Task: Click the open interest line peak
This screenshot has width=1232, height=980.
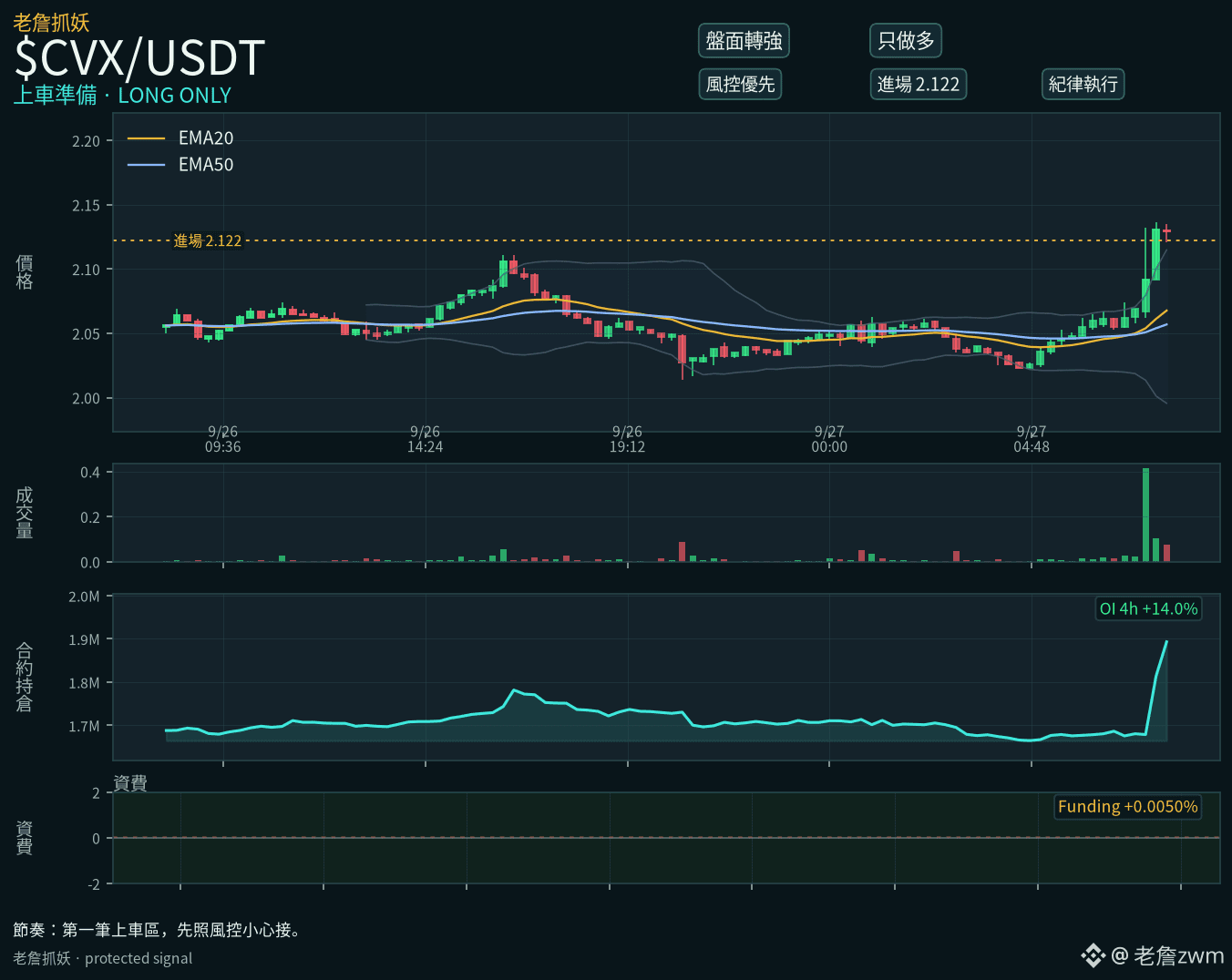Action: pyautogui.click(x=1166, y=641)
